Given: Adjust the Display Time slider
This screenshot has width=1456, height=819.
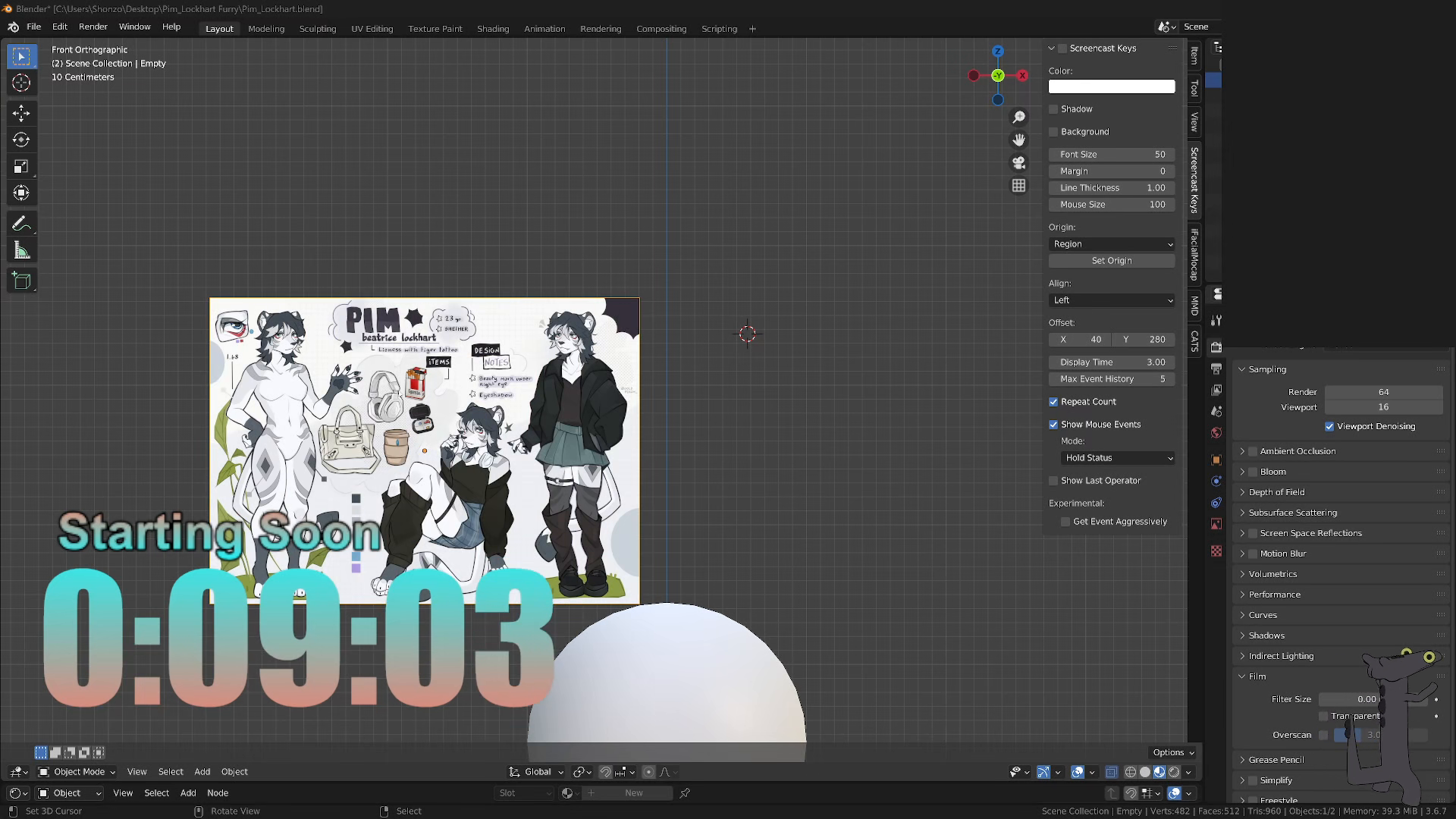Looking at the screenshot, I should point(1112,362).
